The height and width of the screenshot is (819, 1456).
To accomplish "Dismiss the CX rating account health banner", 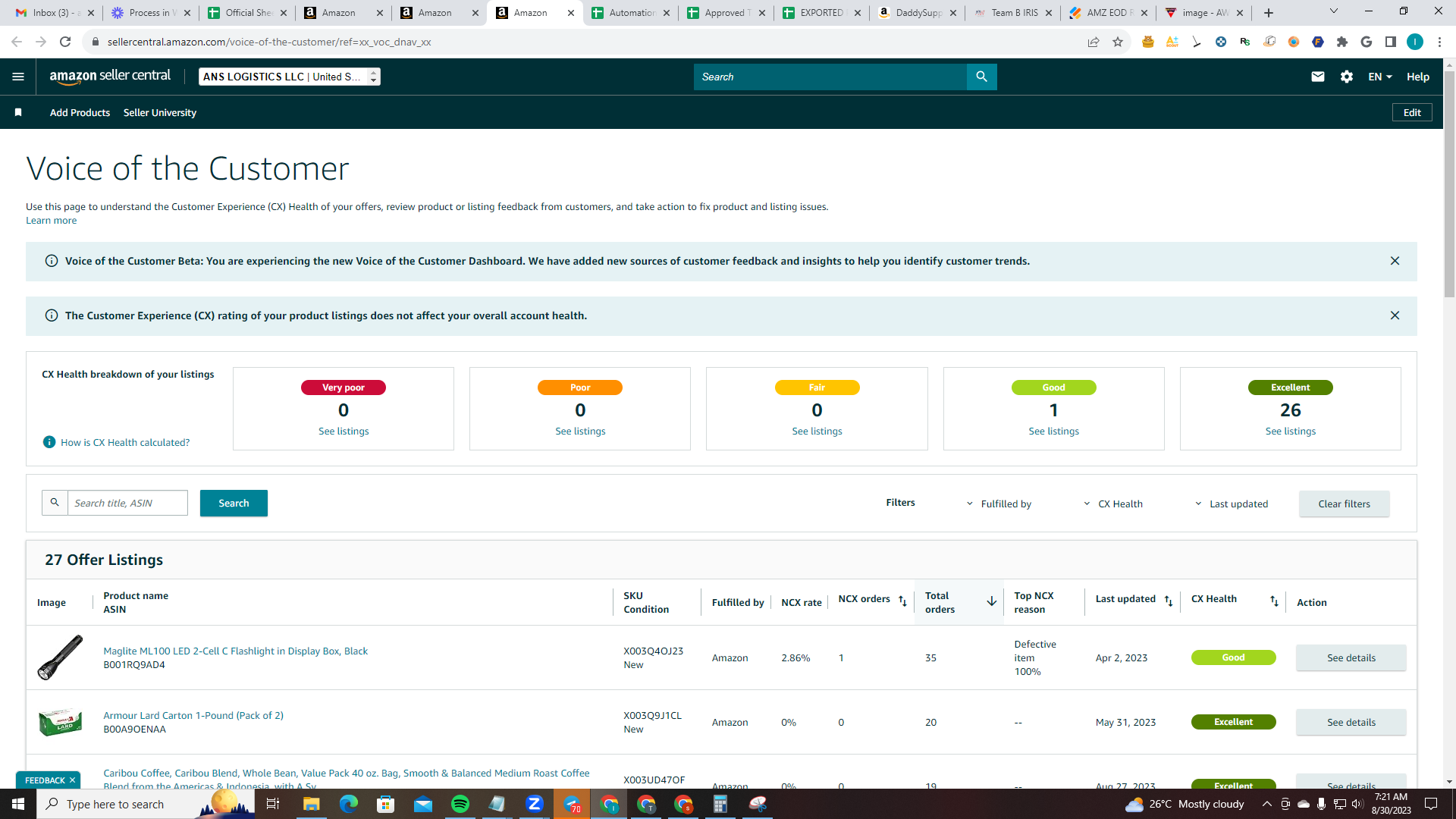I will click(1395, 315).
